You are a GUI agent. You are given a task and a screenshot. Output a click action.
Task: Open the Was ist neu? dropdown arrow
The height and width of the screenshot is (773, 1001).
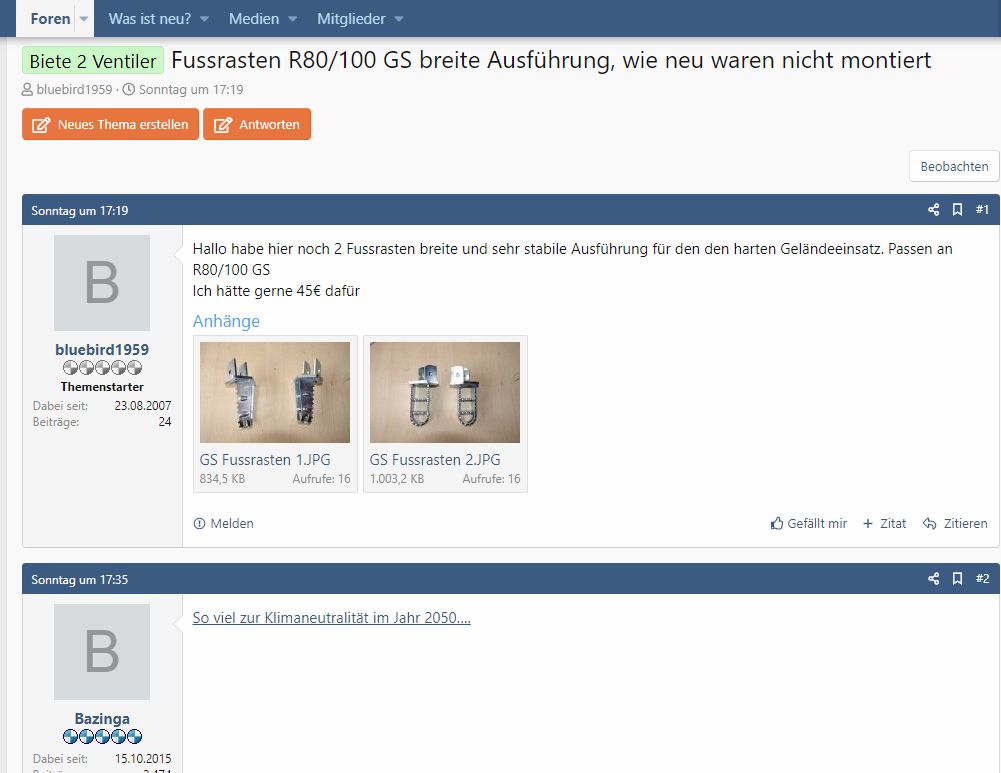204,19
